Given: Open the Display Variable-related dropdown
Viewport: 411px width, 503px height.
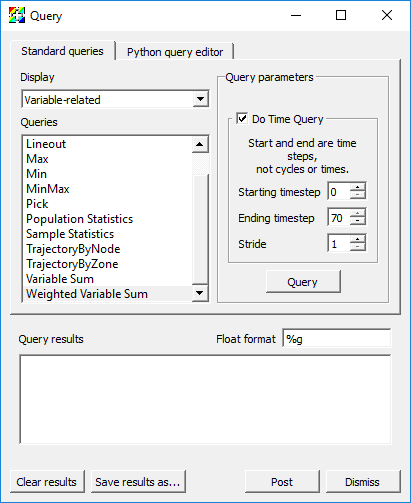Looking at the screenshot, I should coord(115,99).
